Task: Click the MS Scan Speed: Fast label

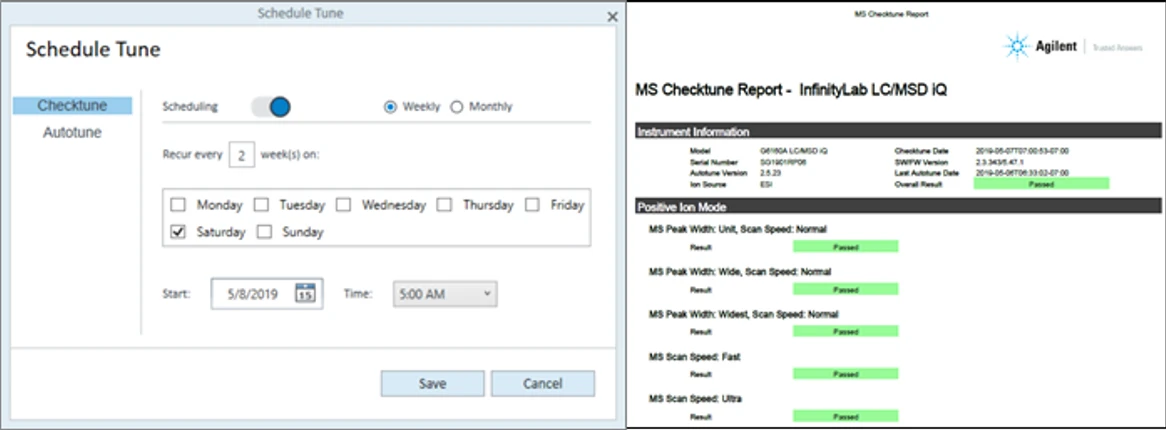Action: 695,357
